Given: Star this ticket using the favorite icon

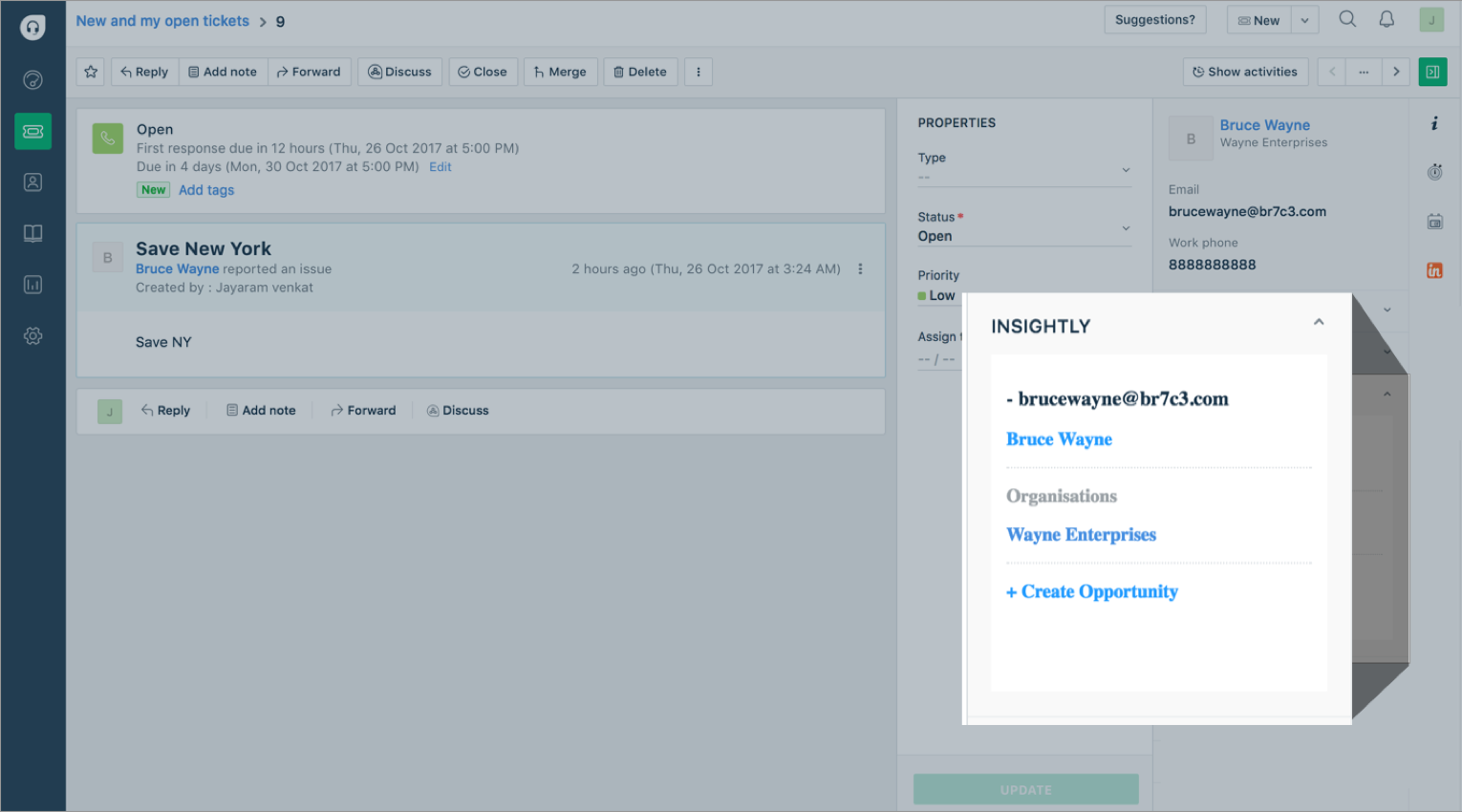Looking at the screenshot, I should click(90, 71).
